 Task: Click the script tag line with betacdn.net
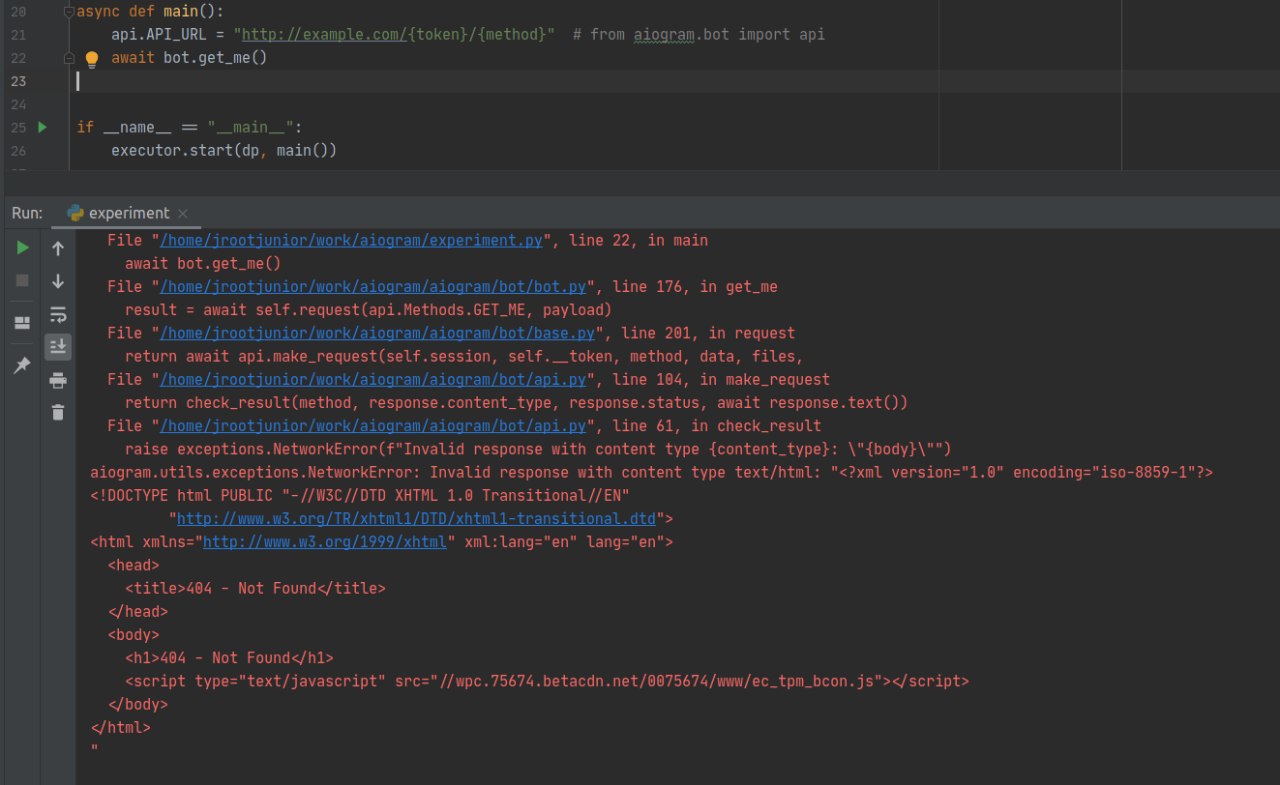click(547, 681)
